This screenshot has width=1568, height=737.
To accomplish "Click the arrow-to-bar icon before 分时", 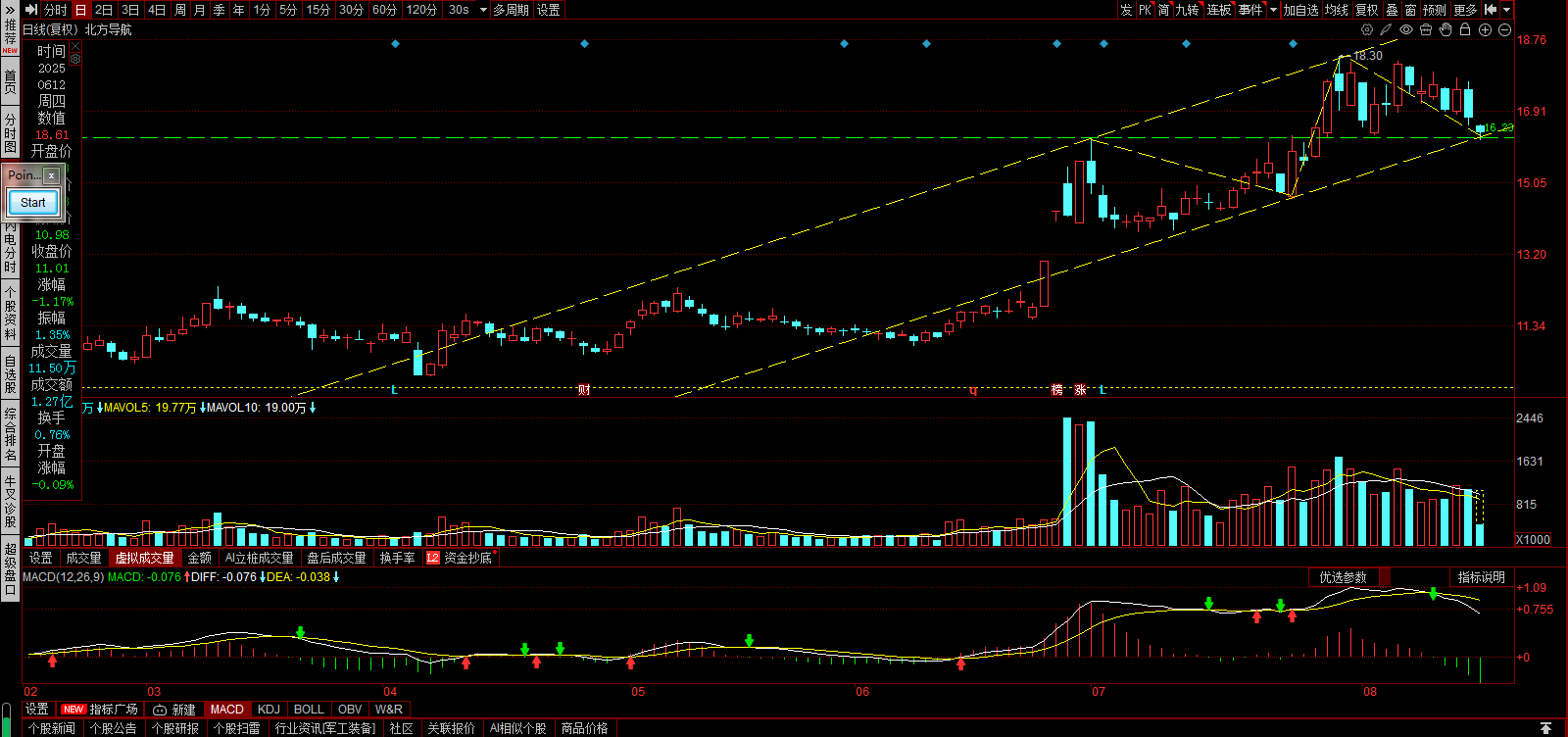I will [30, 10].
